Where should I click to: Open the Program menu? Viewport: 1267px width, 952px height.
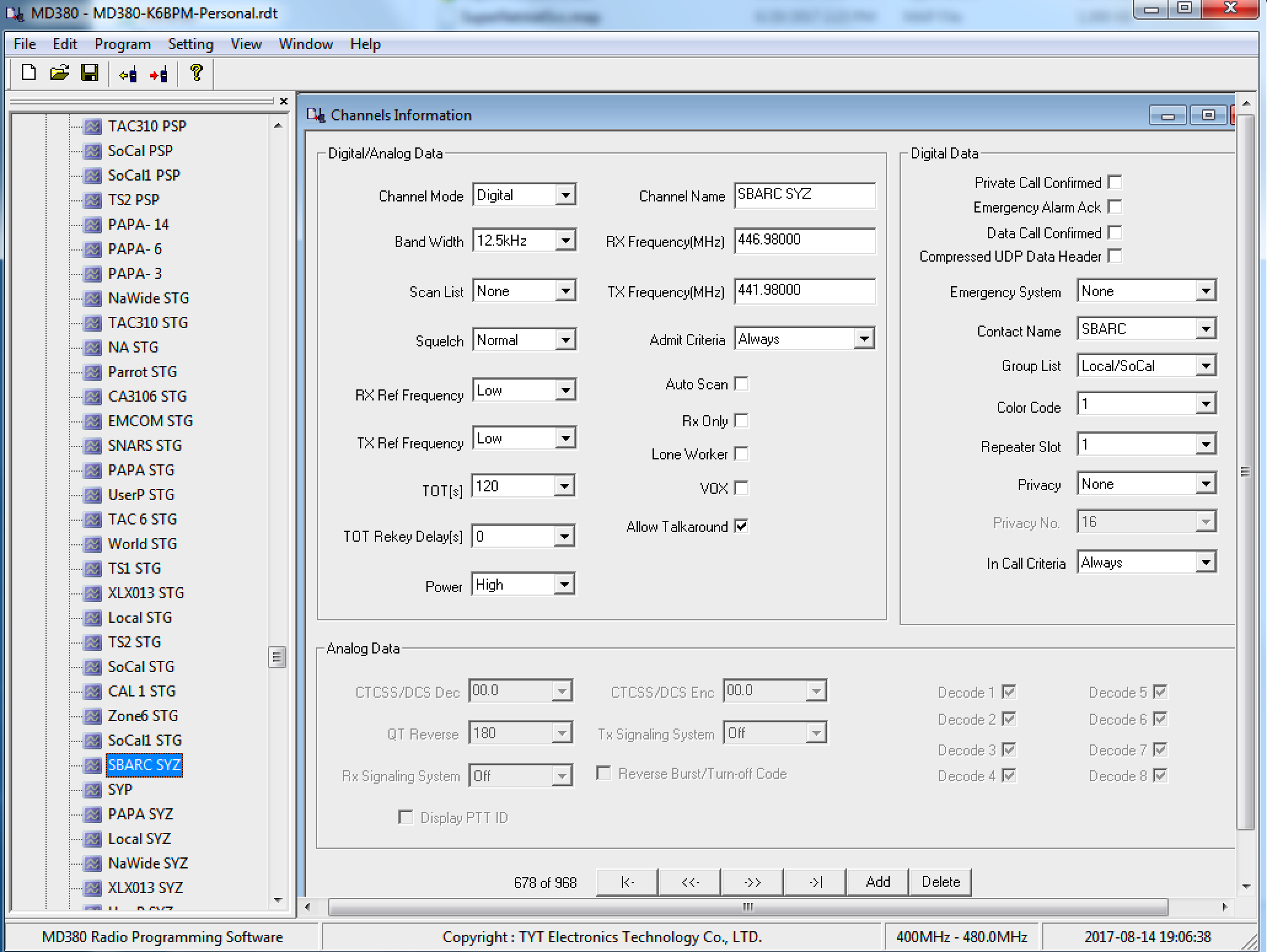pos(122,44)
